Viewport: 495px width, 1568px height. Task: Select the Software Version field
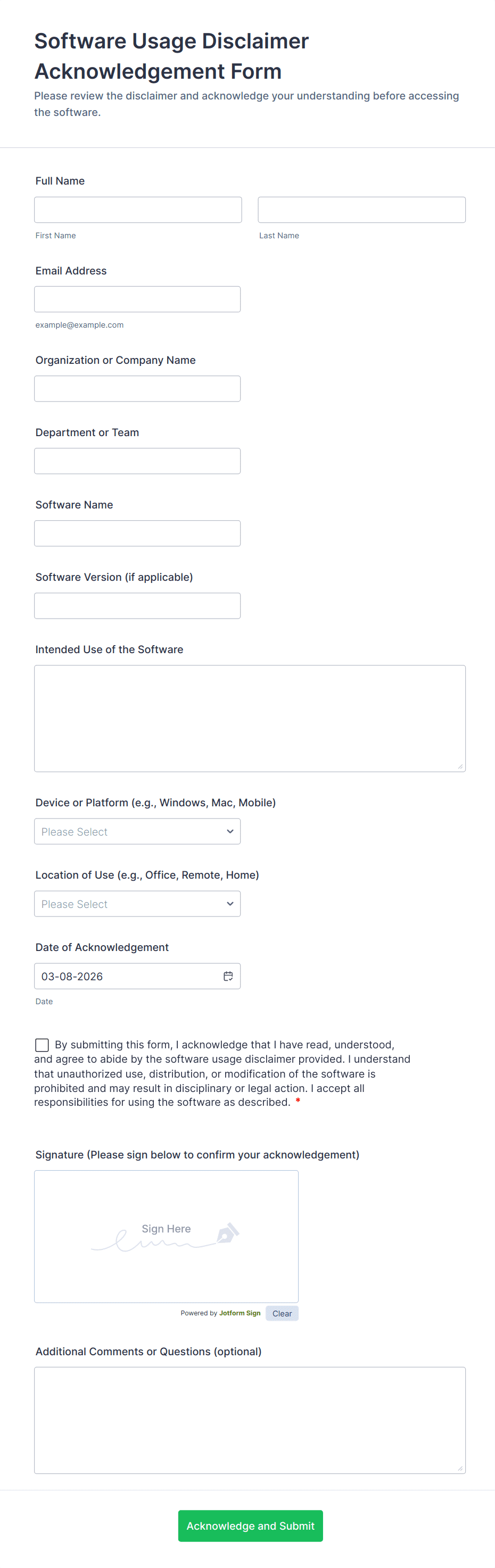pyautogui.click(x=137, y=606)
